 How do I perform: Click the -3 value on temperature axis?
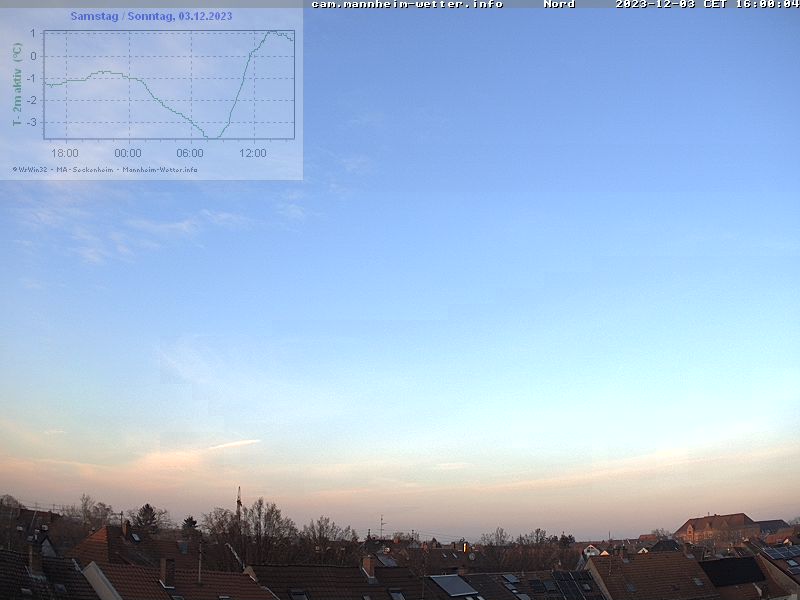coord(33,122)
